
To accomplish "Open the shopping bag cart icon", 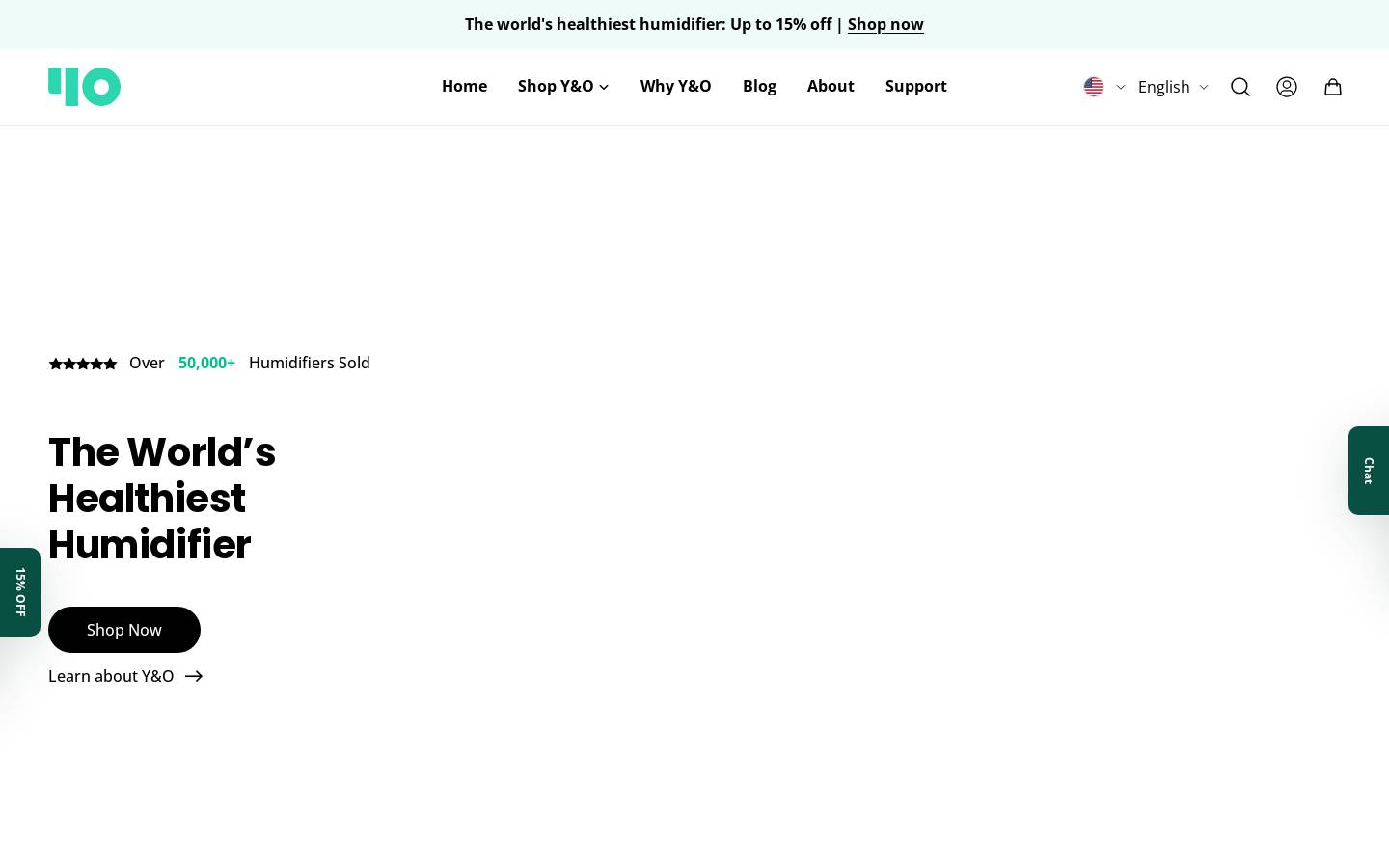I will coord(1333,87).
